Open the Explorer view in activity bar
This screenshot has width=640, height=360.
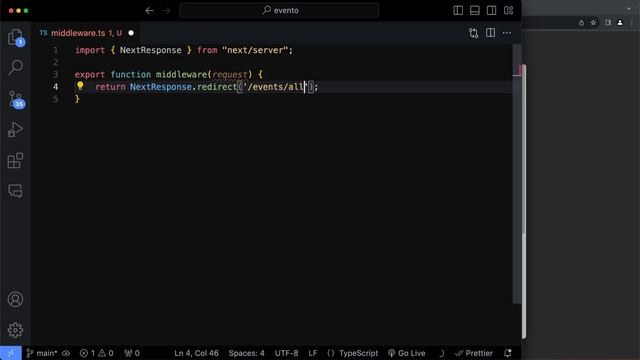pyautogui.click(x=16, y=37)
